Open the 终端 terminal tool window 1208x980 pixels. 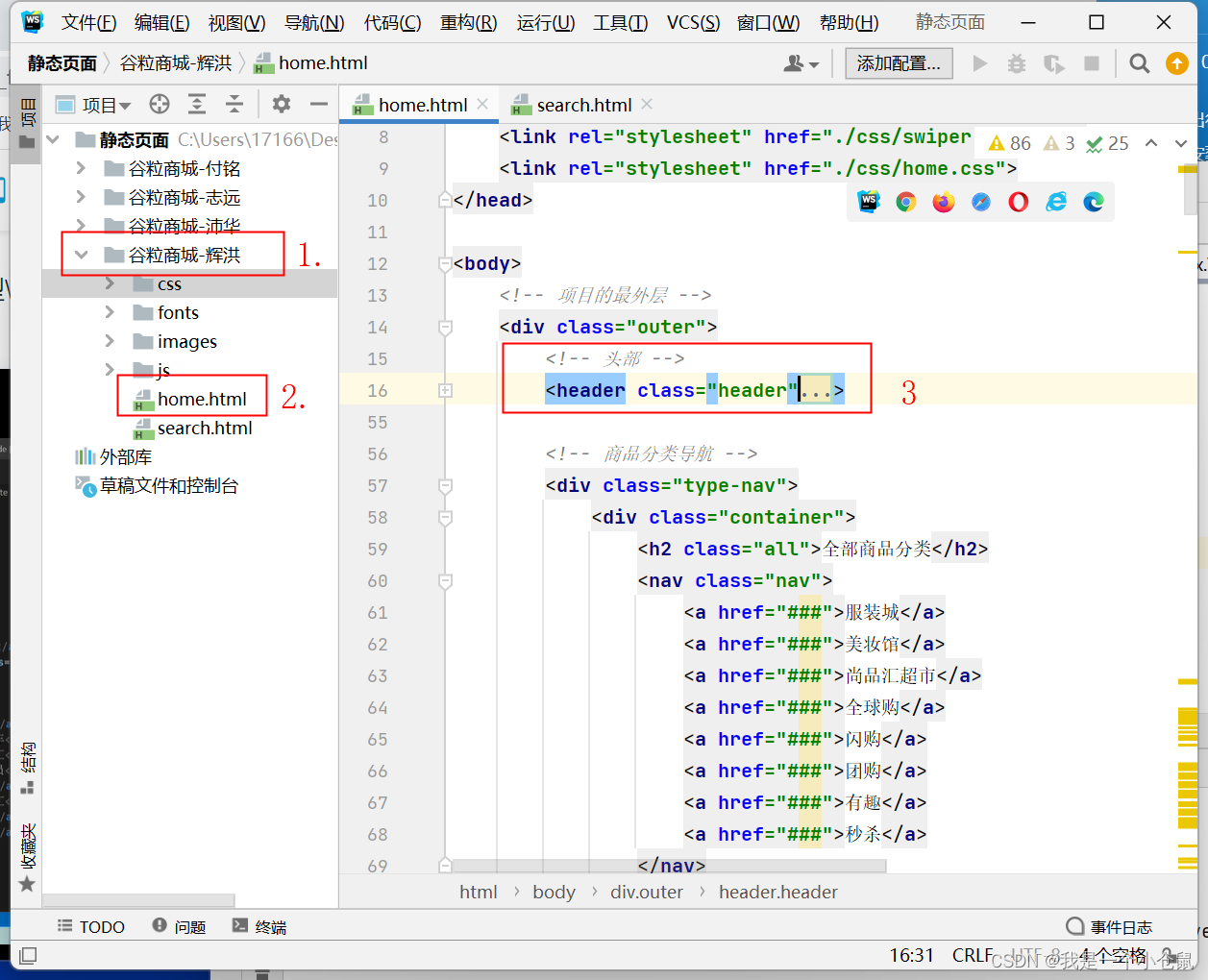(x=259, y=926)
